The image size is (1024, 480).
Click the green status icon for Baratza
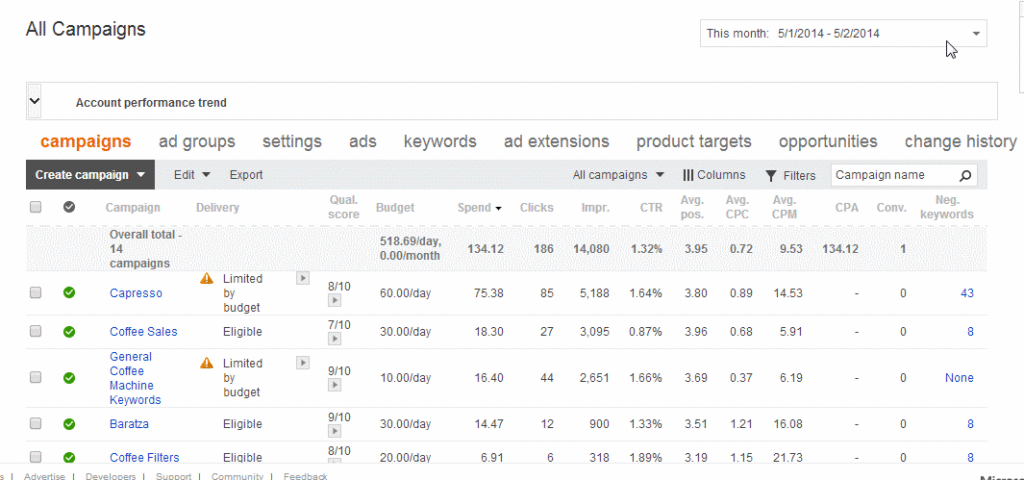(69, 424)
